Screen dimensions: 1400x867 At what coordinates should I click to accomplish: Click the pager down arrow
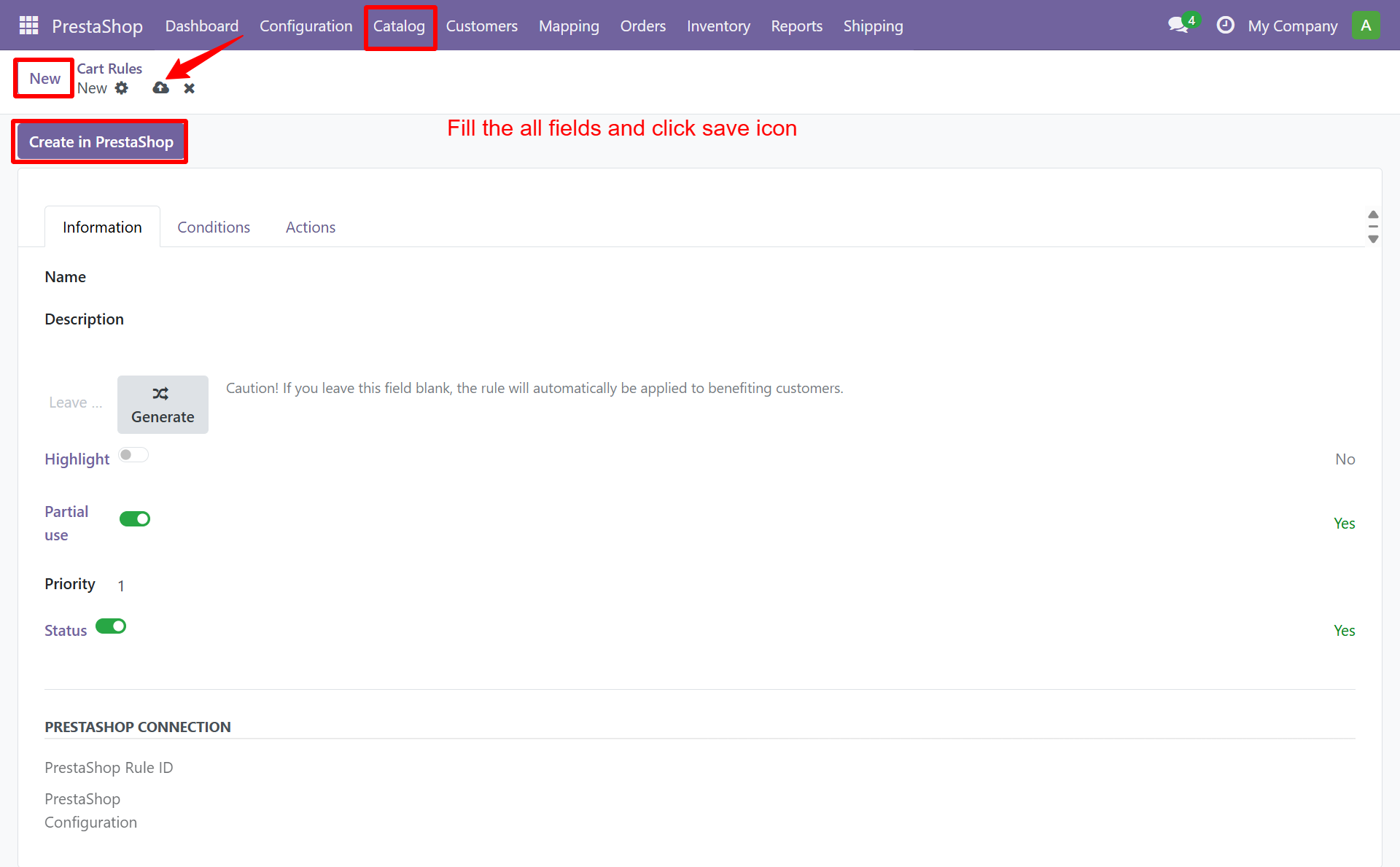pyautogui.click(x=1374, y=239)
